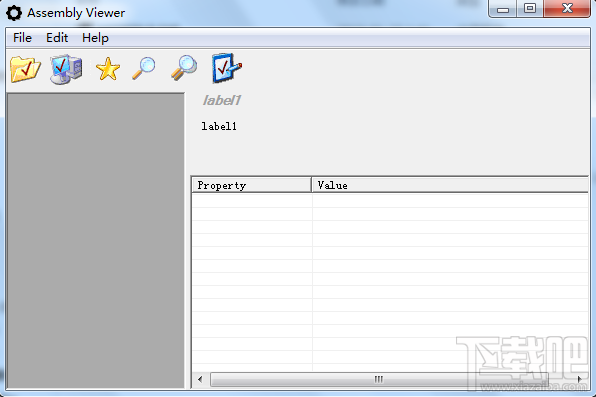The width and height of the screenshot is (596, 397).
Task: Open assembly file via folder icon
Action: click(x=25, y=69)
